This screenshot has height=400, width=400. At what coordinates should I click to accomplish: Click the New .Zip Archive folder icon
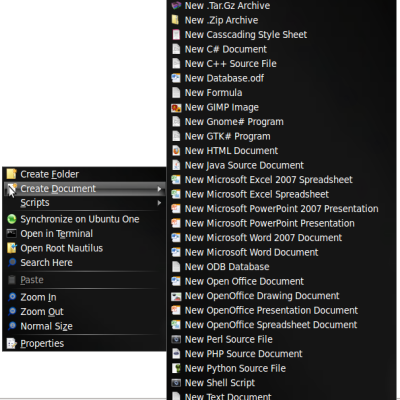175,20
